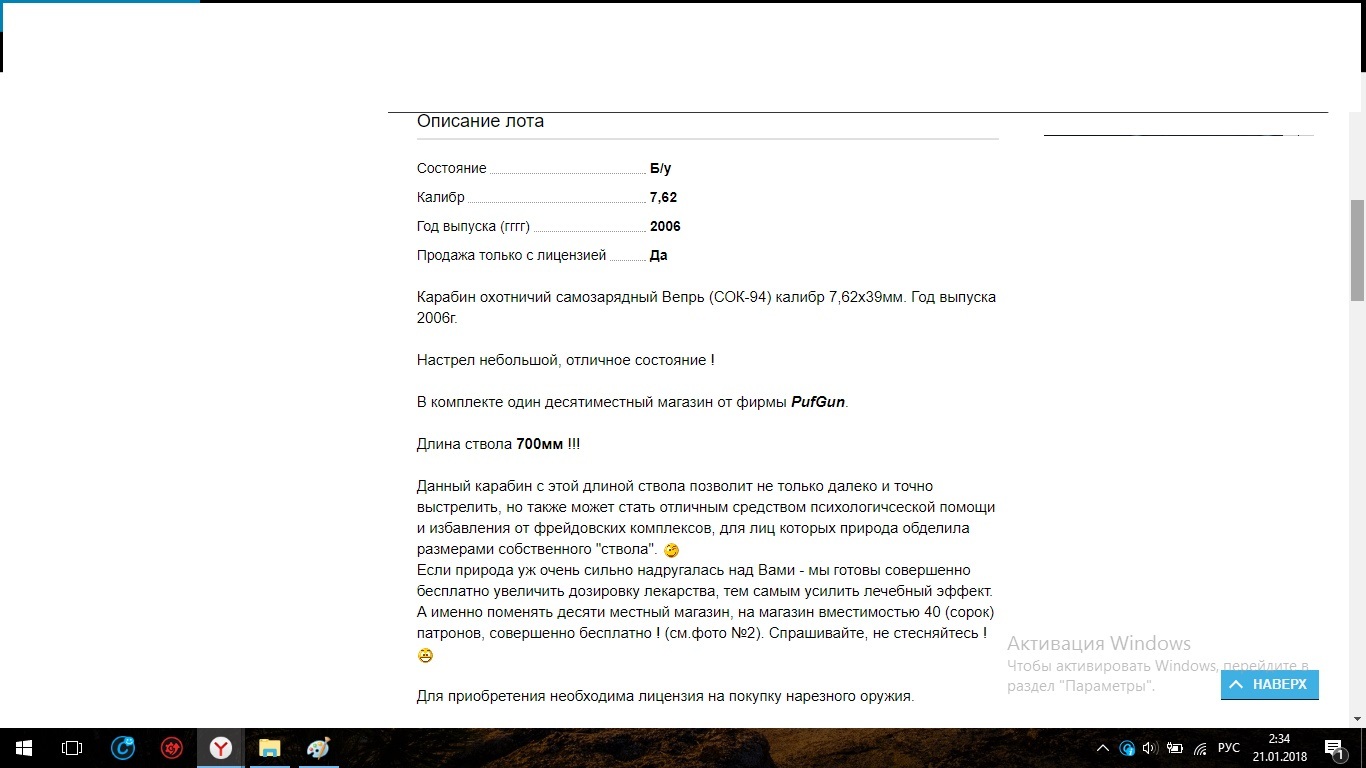The image size is (1366, 768).
Task: Click the winking emoji after "ствола"
Action: tap(672, 550)
